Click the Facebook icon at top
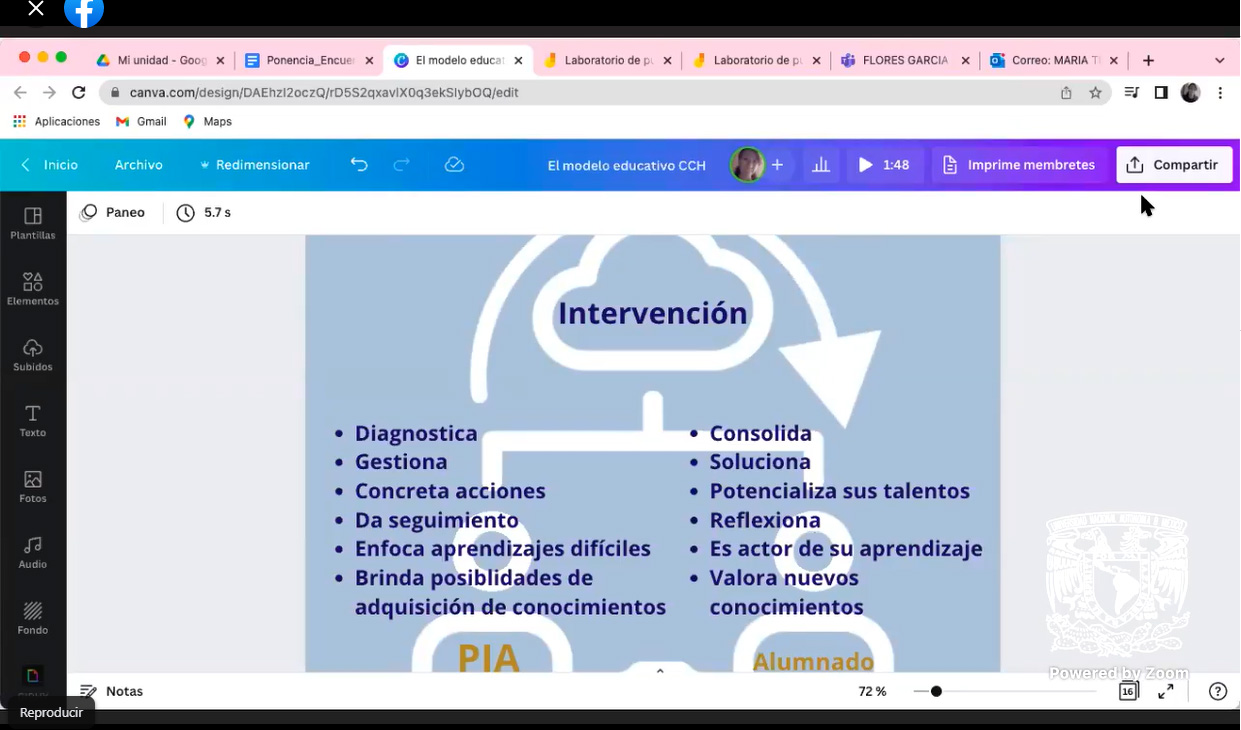The width and height of the screenshot is (1241, 730). click(x=84, y=11)
